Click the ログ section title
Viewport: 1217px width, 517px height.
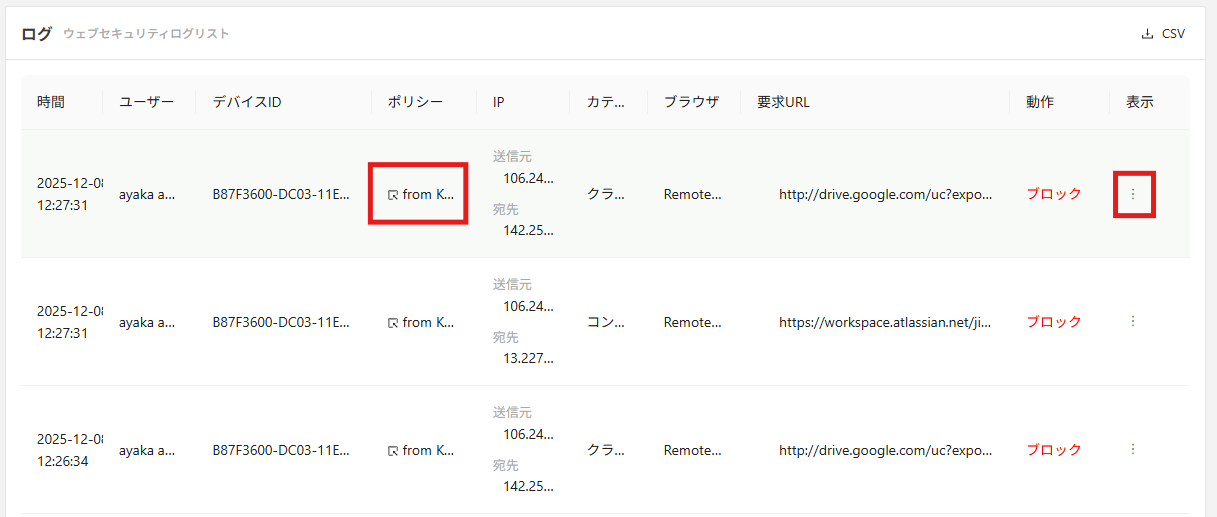click(36, 33)
